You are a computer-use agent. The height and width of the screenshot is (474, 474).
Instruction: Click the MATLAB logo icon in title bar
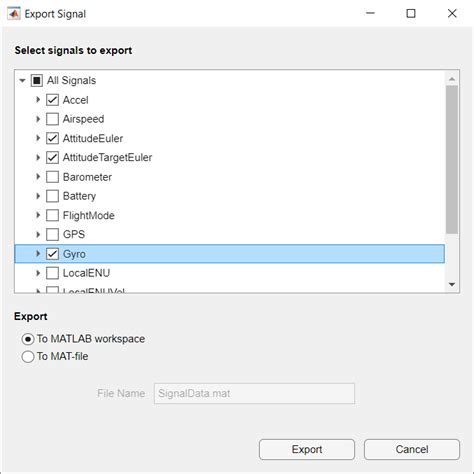pyautogui.click(x=14, y=14)
